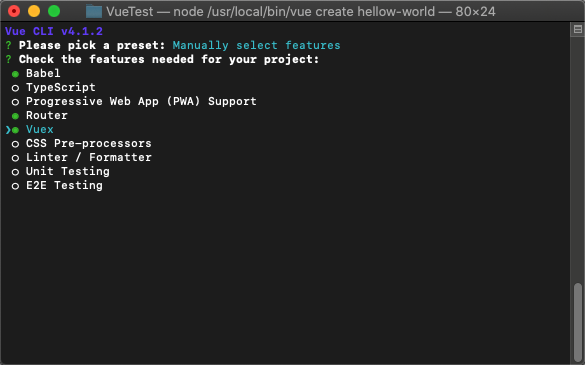Viewport: 585px width, 365px height.
Task: Enable the CSS Pre-processors option circle
Action: [15, 144]
